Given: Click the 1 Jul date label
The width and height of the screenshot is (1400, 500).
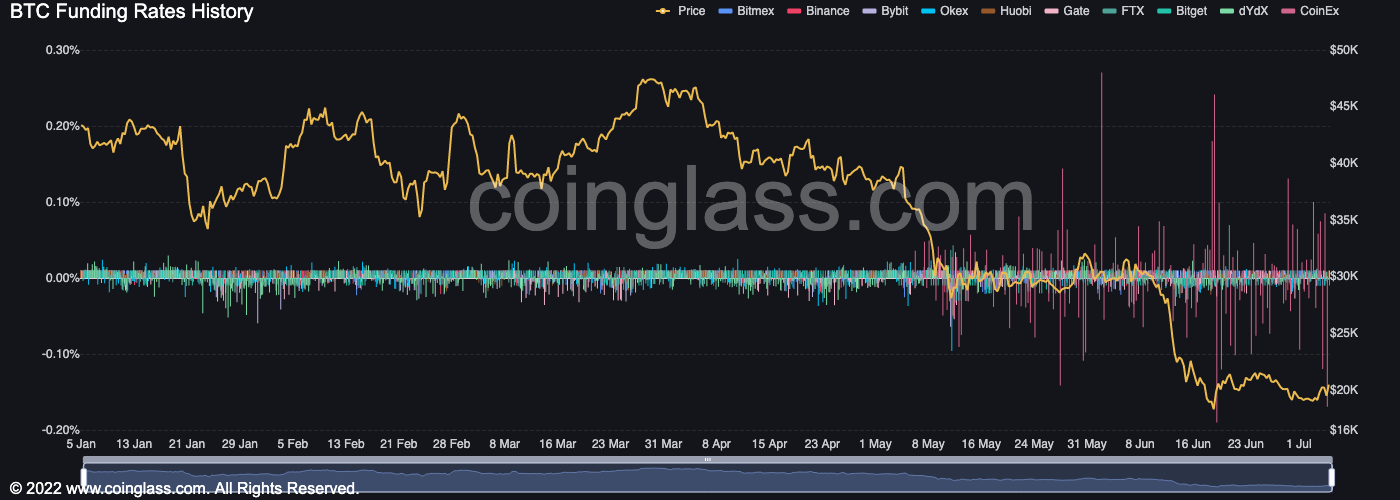Looking at the screenshot, I should (x=1298, y=444).
